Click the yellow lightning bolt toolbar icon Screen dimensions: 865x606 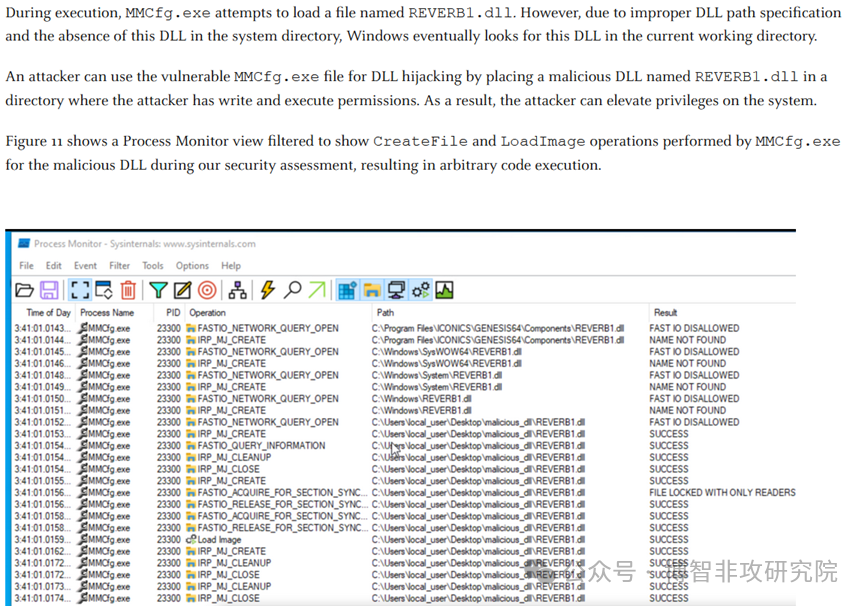click(268, 290)
